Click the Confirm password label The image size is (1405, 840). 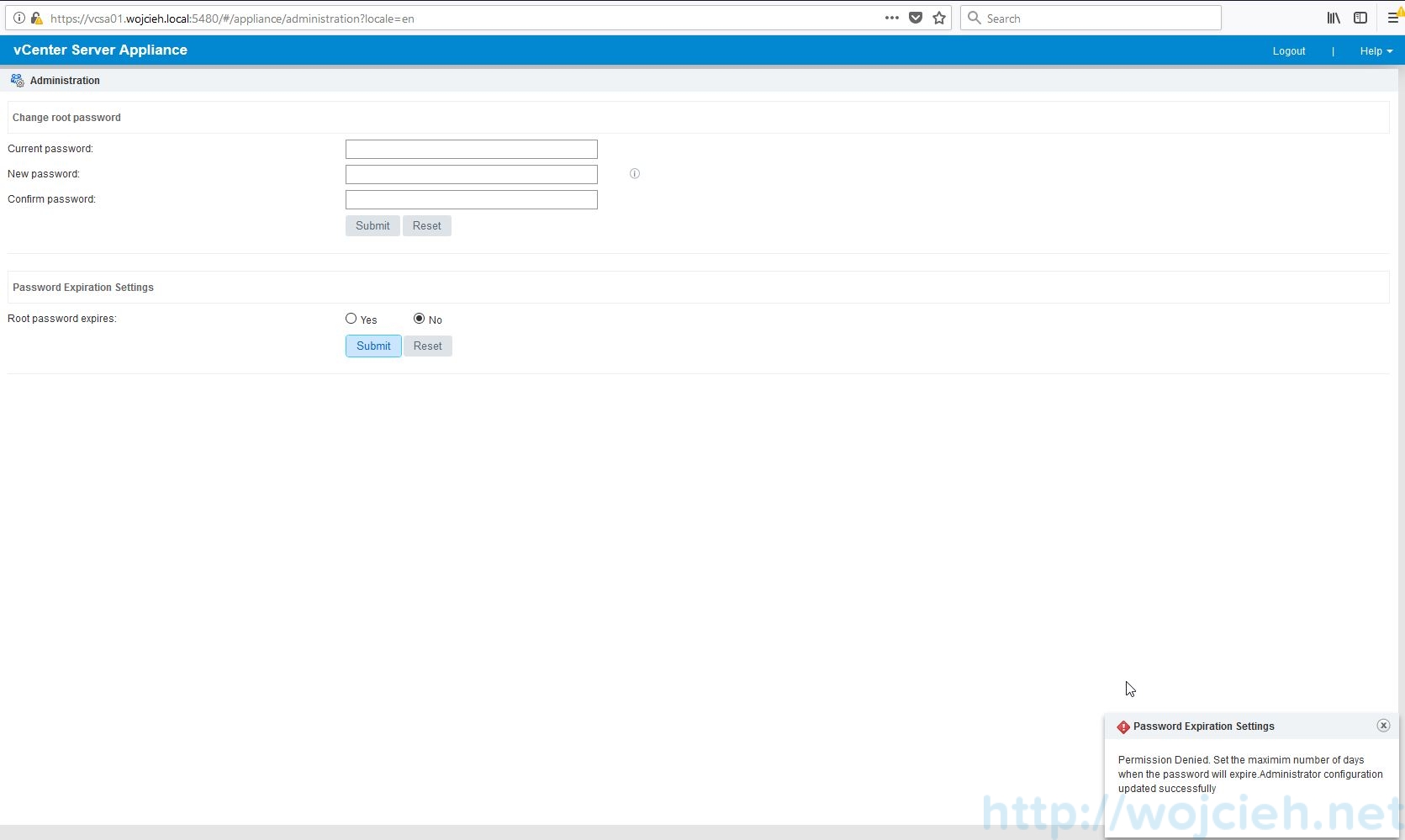click(x=52, y=199)
